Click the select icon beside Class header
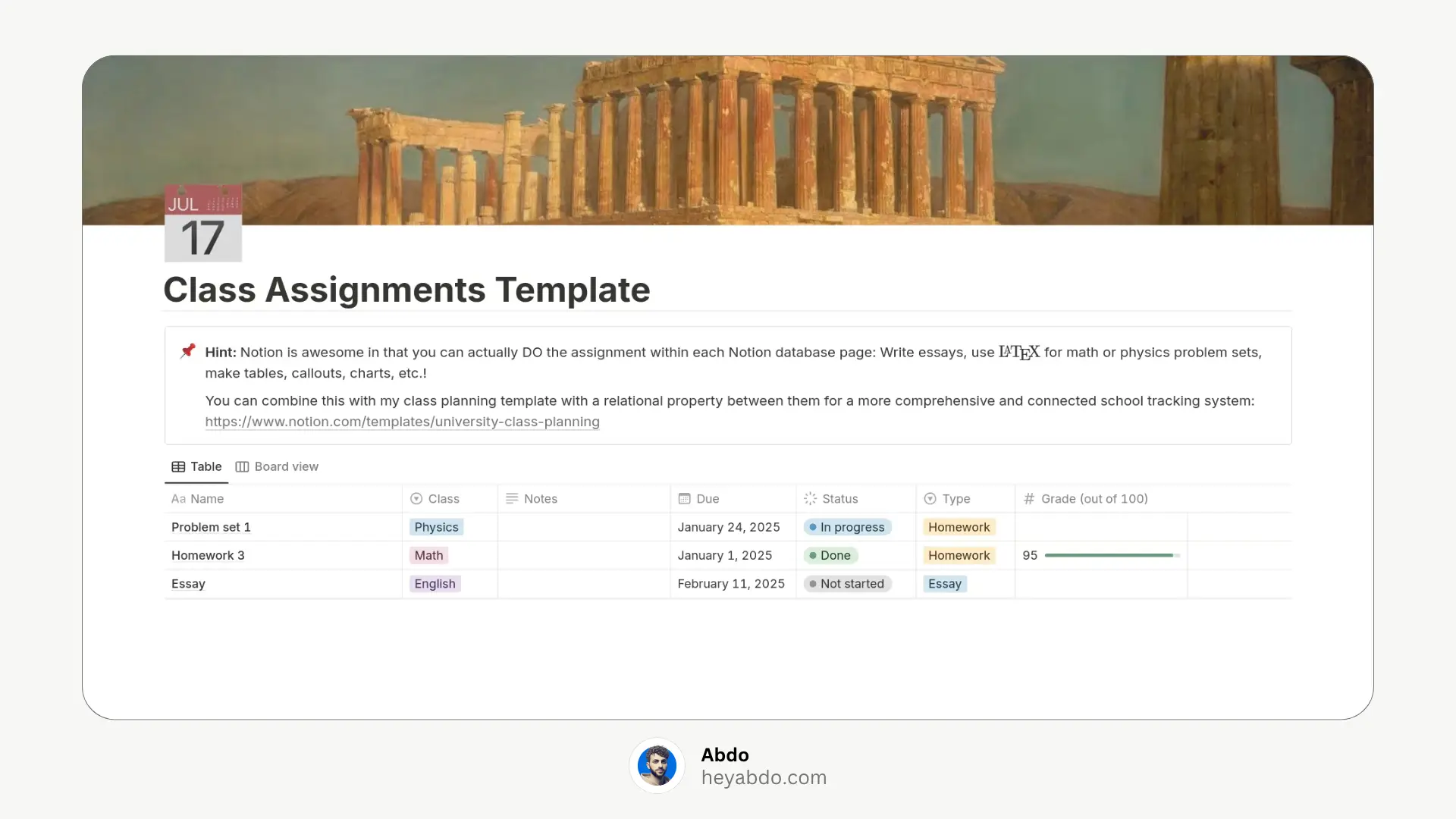Screen dimensions: 1456x819 (x=416, y=499)
